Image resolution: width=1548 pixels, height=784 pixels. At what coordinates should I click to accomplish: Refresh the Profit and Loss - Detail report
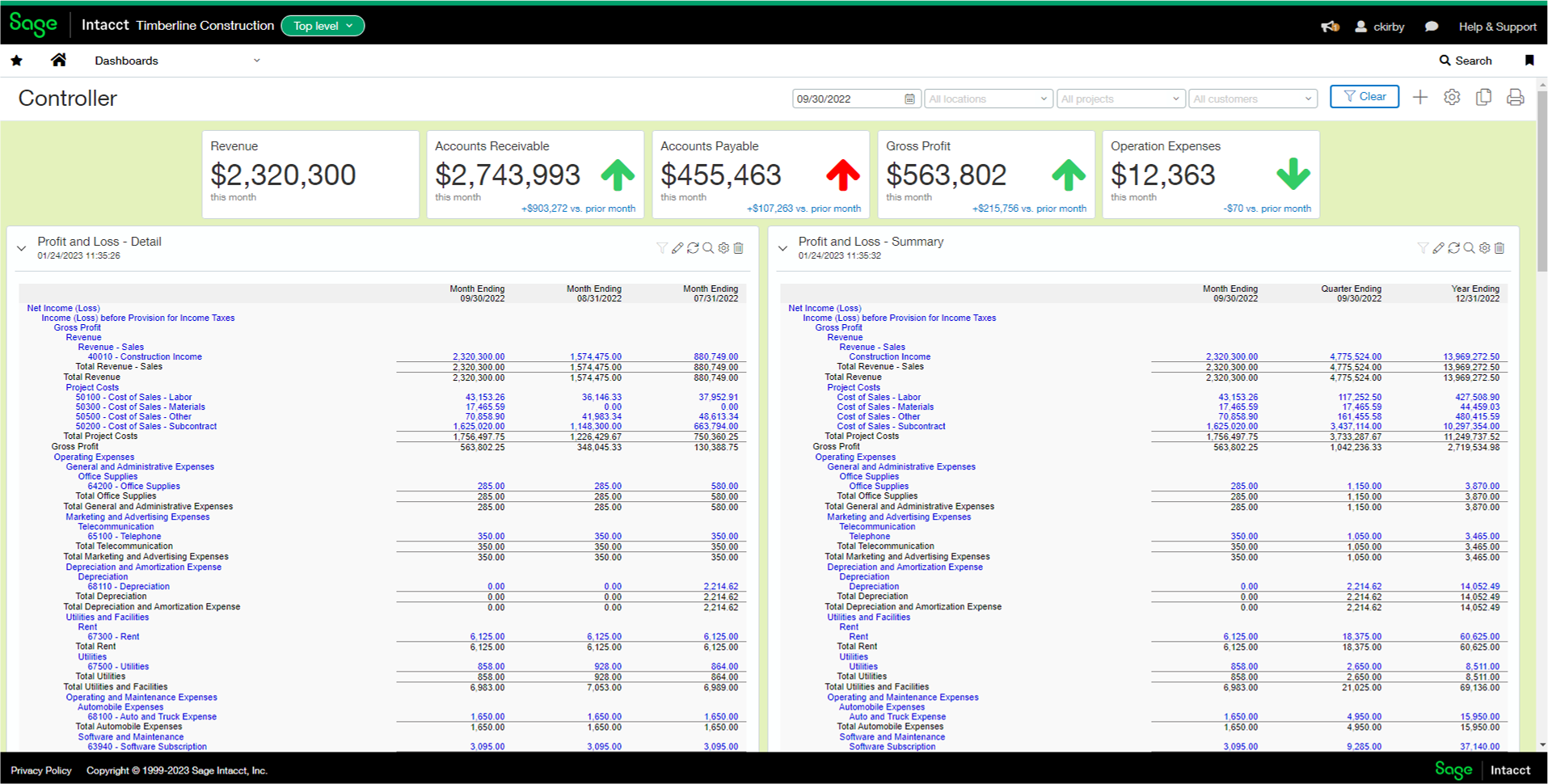click(693, 248)
